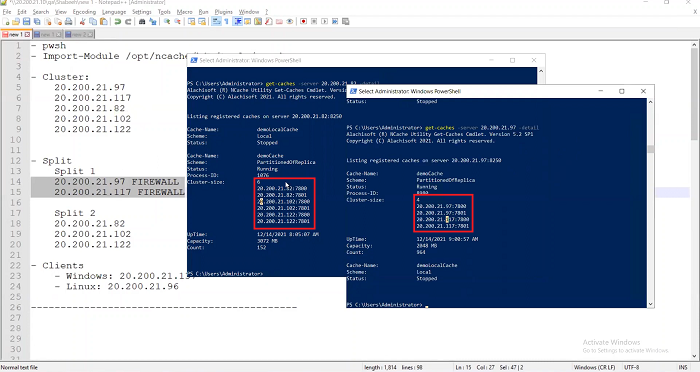Click the scrollbar thumb in front PowerShell window

650,149
